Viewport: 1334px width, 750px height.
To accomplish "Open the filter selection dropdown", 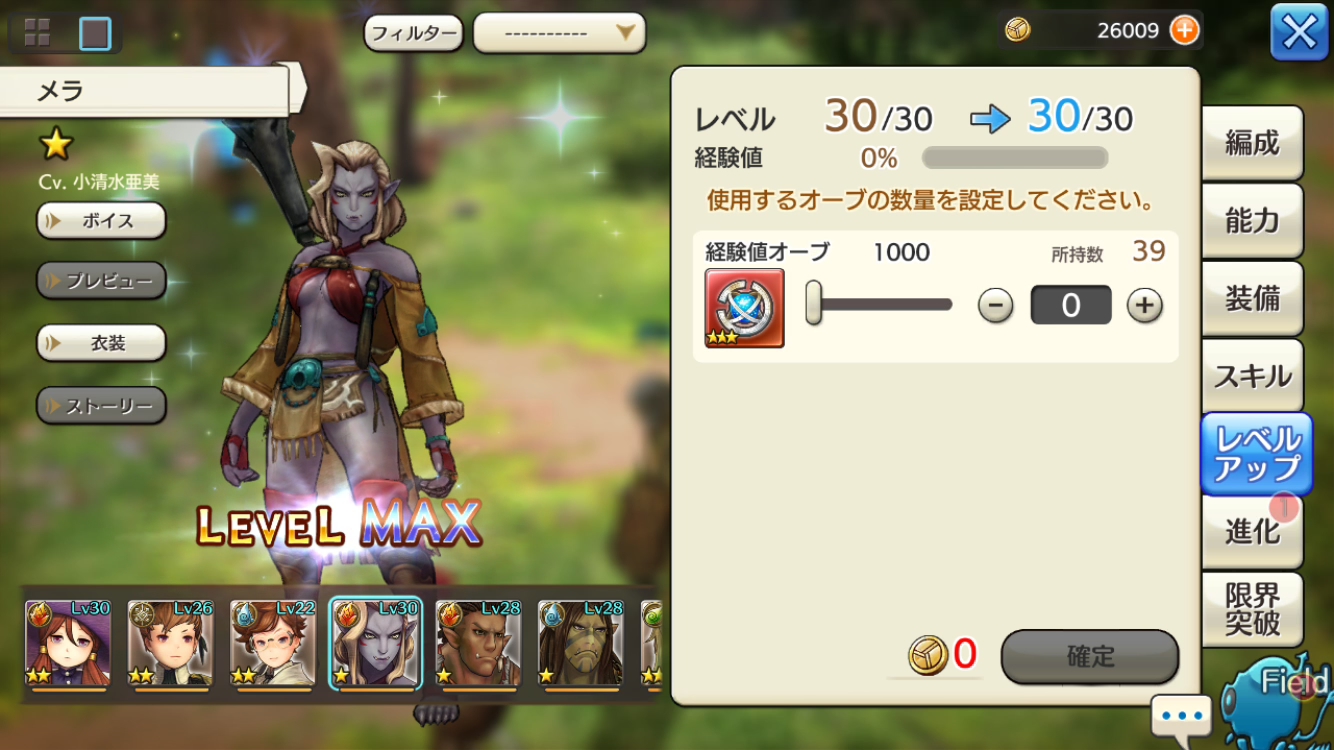I will (559, 33).
